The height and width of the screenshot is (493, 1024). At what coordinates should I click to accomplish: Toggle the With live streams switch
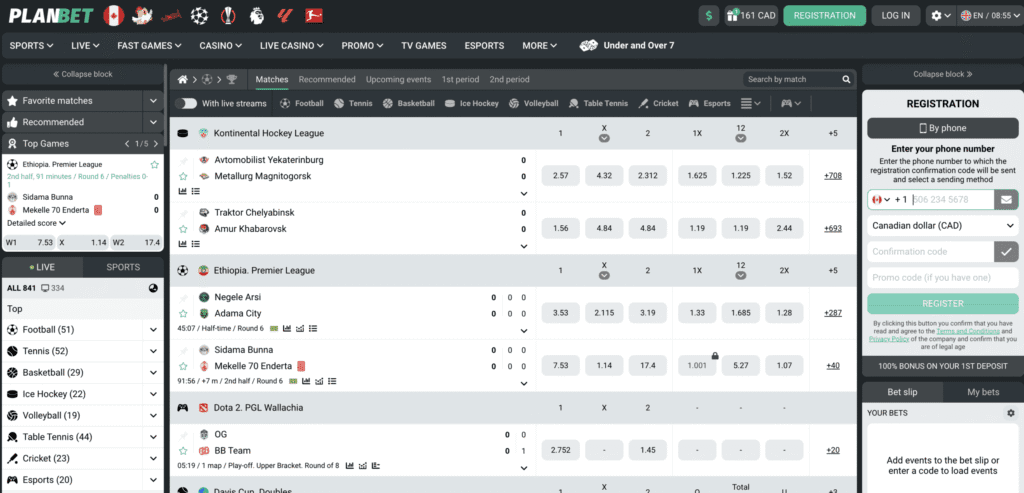tap(186, 103)
